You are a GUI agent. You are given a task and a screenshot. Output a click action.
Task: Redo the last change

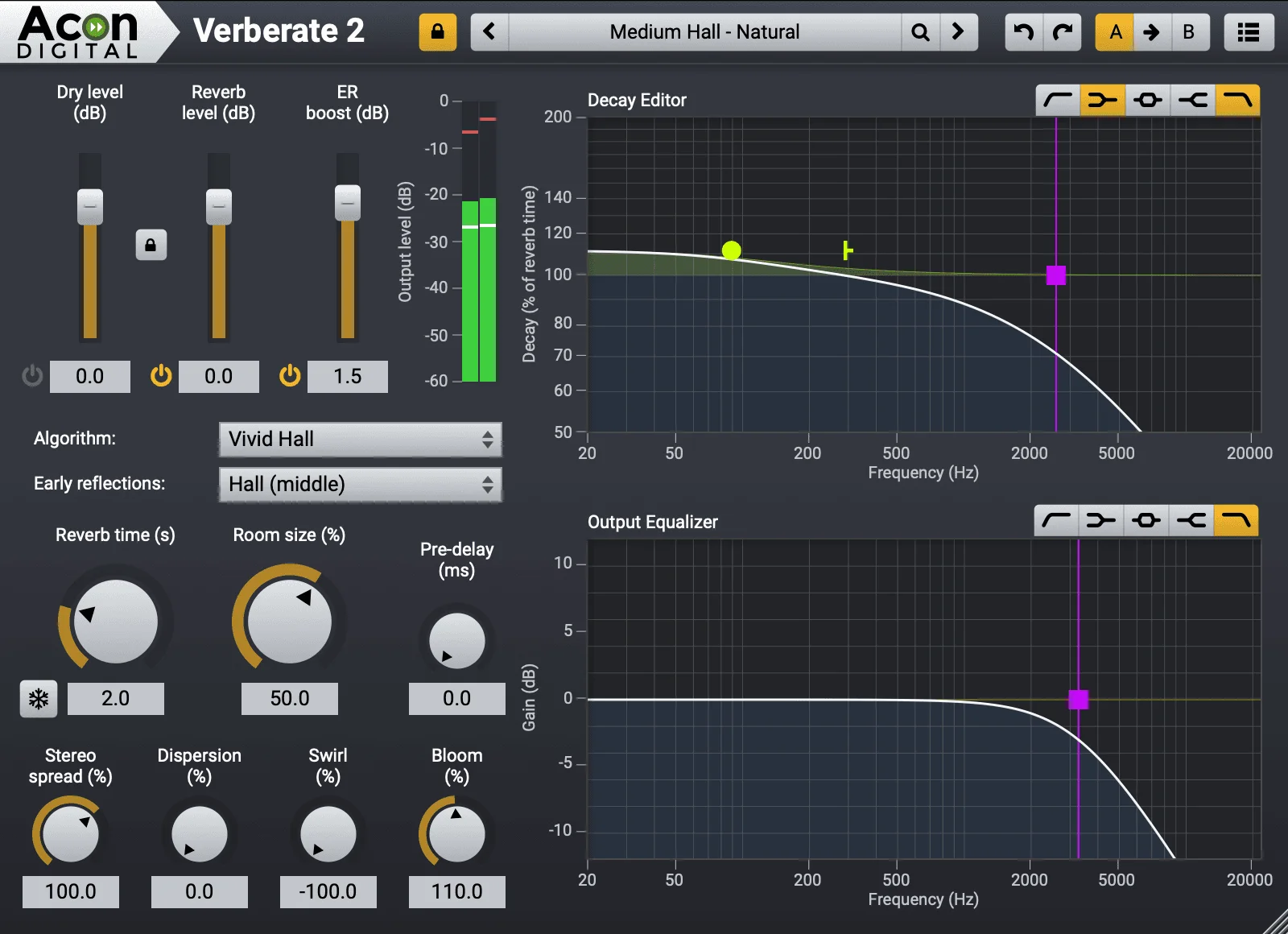[1063, 32]
